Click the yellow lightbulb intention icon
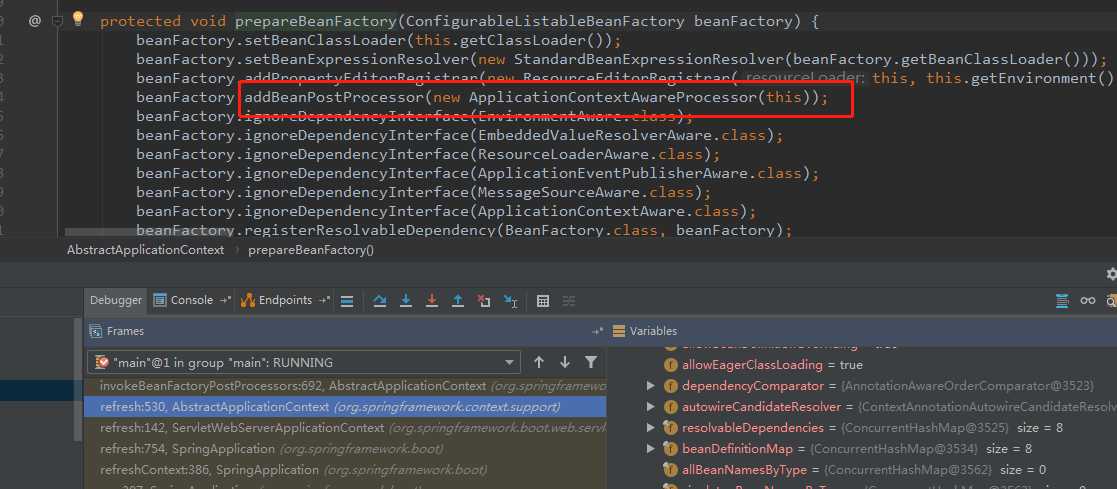1117x489 pixels. point(78,19)
